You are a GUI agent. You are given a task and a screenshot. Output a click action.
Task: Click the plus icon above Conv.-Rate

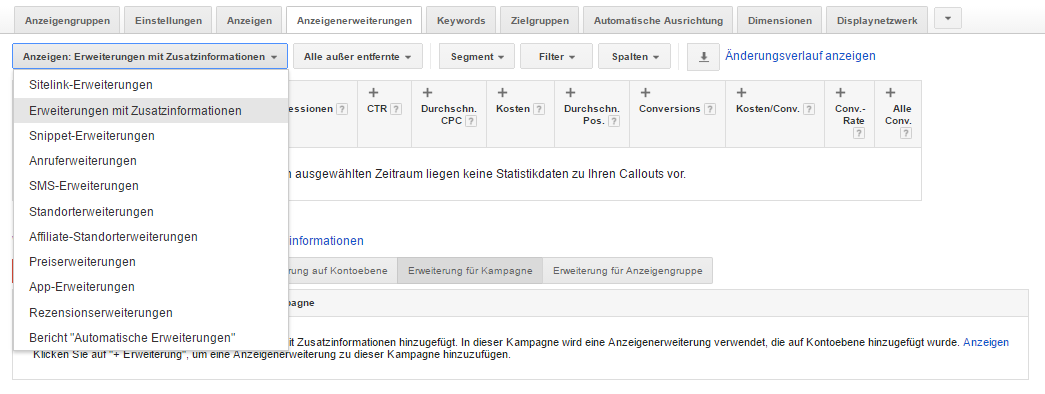pos(840,93)
